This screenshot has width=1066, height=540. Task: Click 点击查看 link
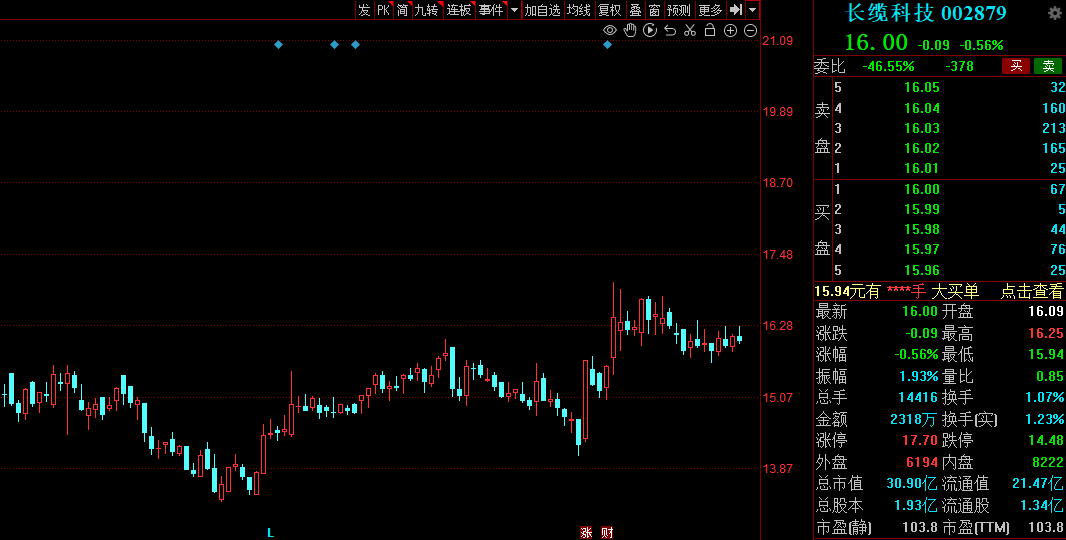coord(1031,292)
